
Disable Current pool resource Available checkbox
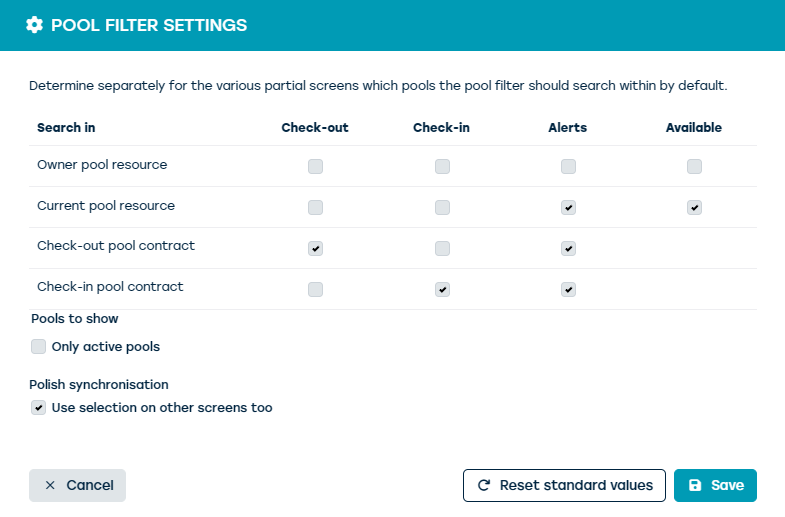pyautogui.click(x=694, y=208)
